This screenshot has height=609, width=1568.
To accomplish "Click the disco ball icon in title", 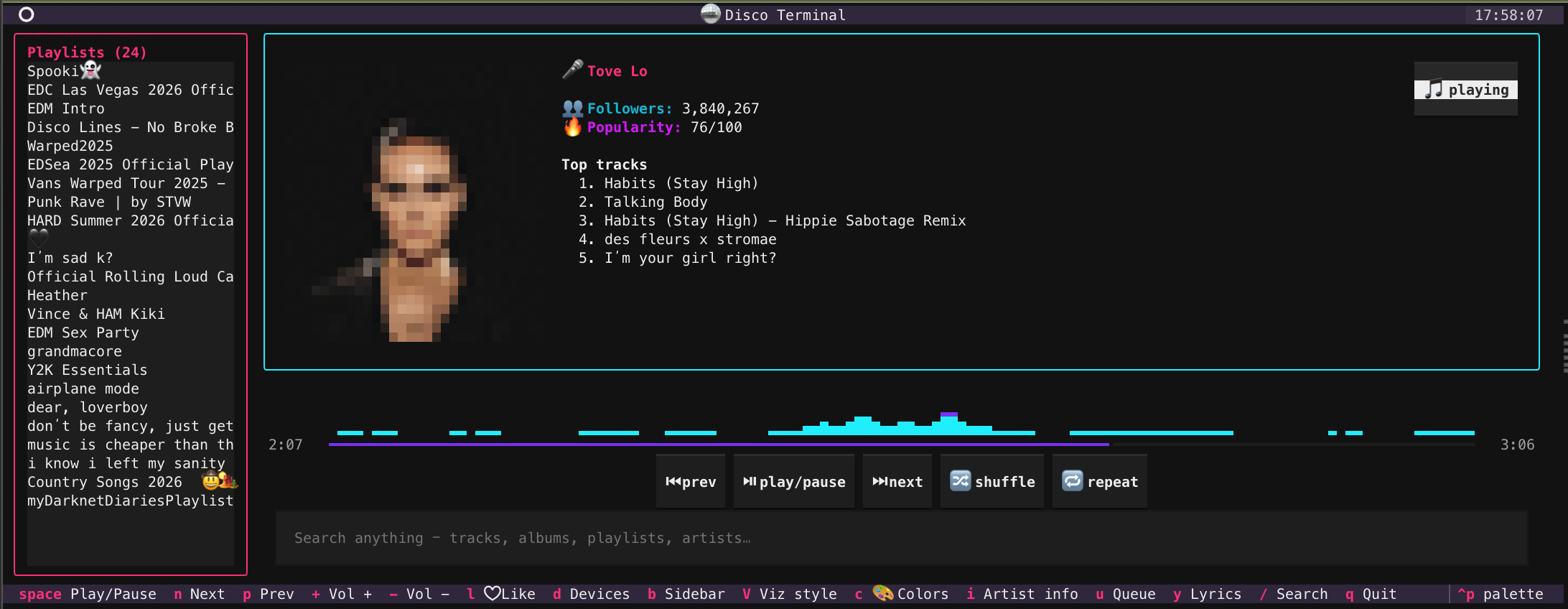I will (x=711, y=14).
